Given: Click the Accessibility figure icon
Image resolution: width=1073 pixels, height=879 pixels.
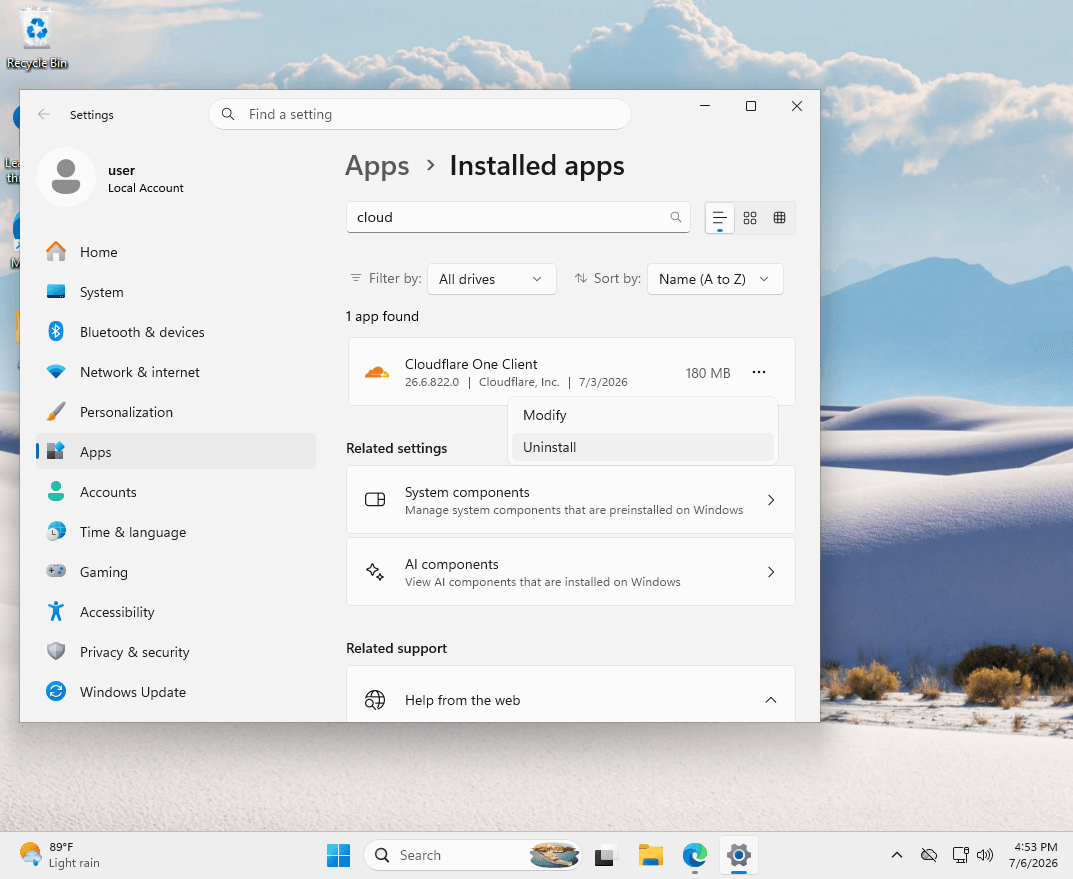Looking at the screenshot, I should point(56,611).
